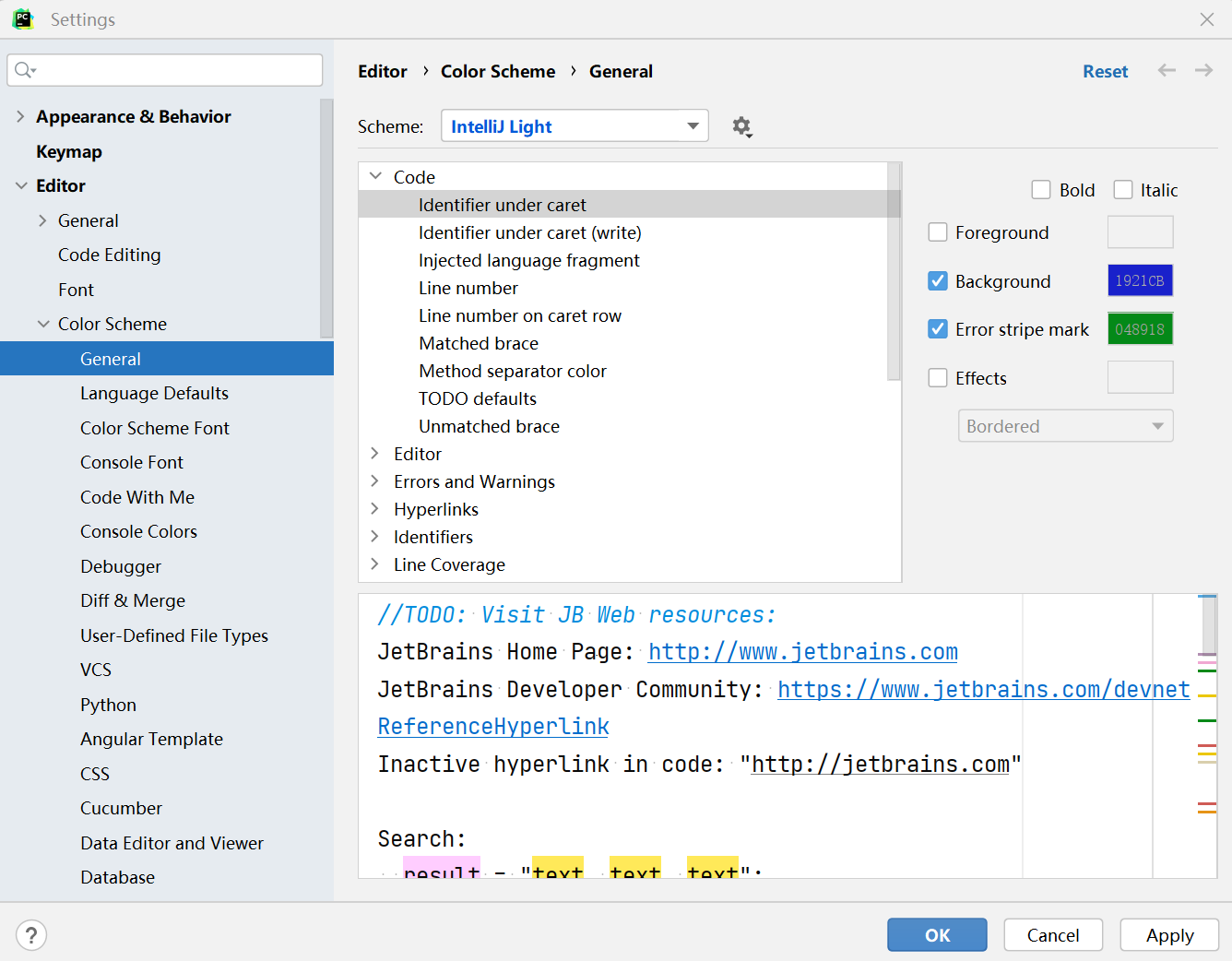The width and height of the screenshot is (1232, 961).
Task: Click the Reset link
Action: point(1105,71)
